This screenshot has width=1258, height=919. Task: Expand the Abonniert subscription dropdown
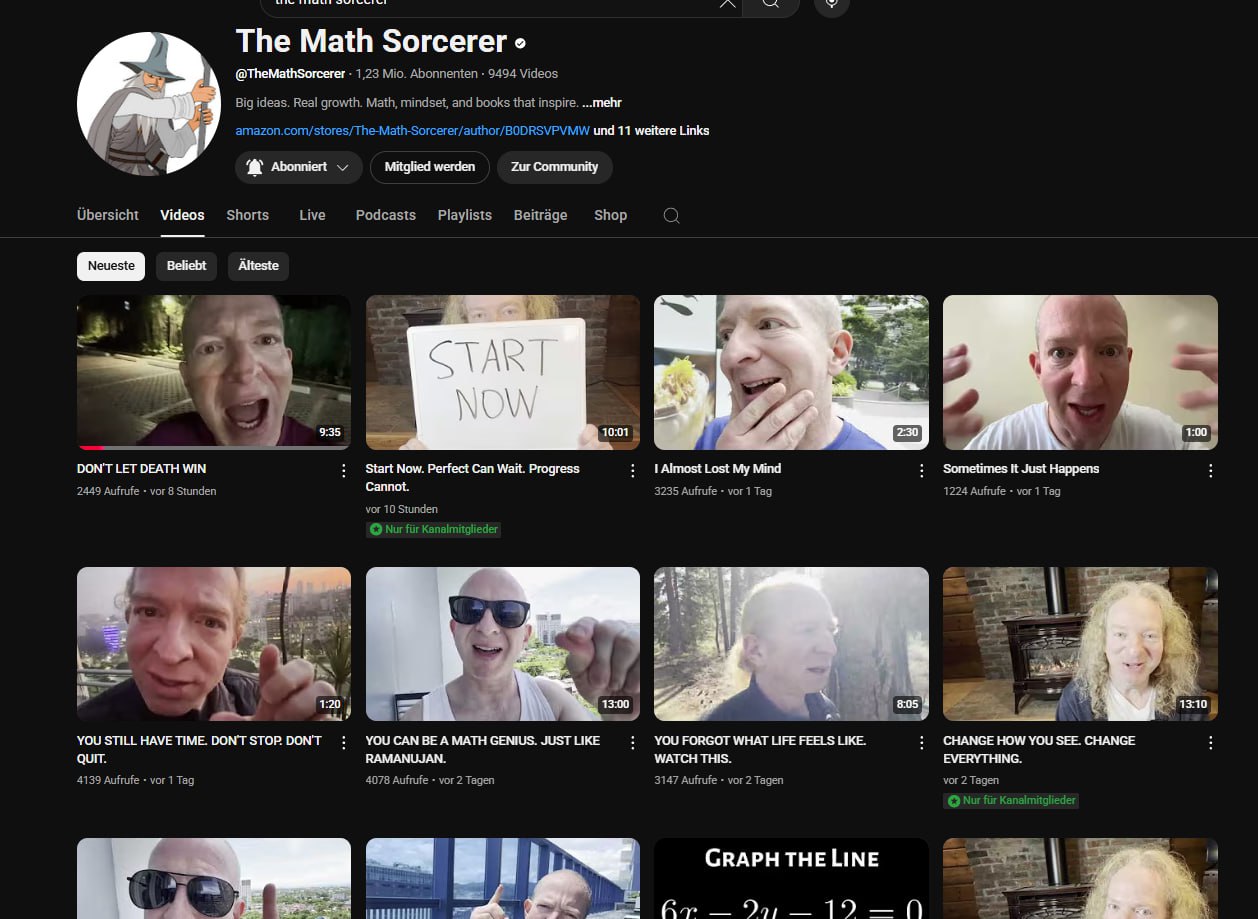point(299,167)
